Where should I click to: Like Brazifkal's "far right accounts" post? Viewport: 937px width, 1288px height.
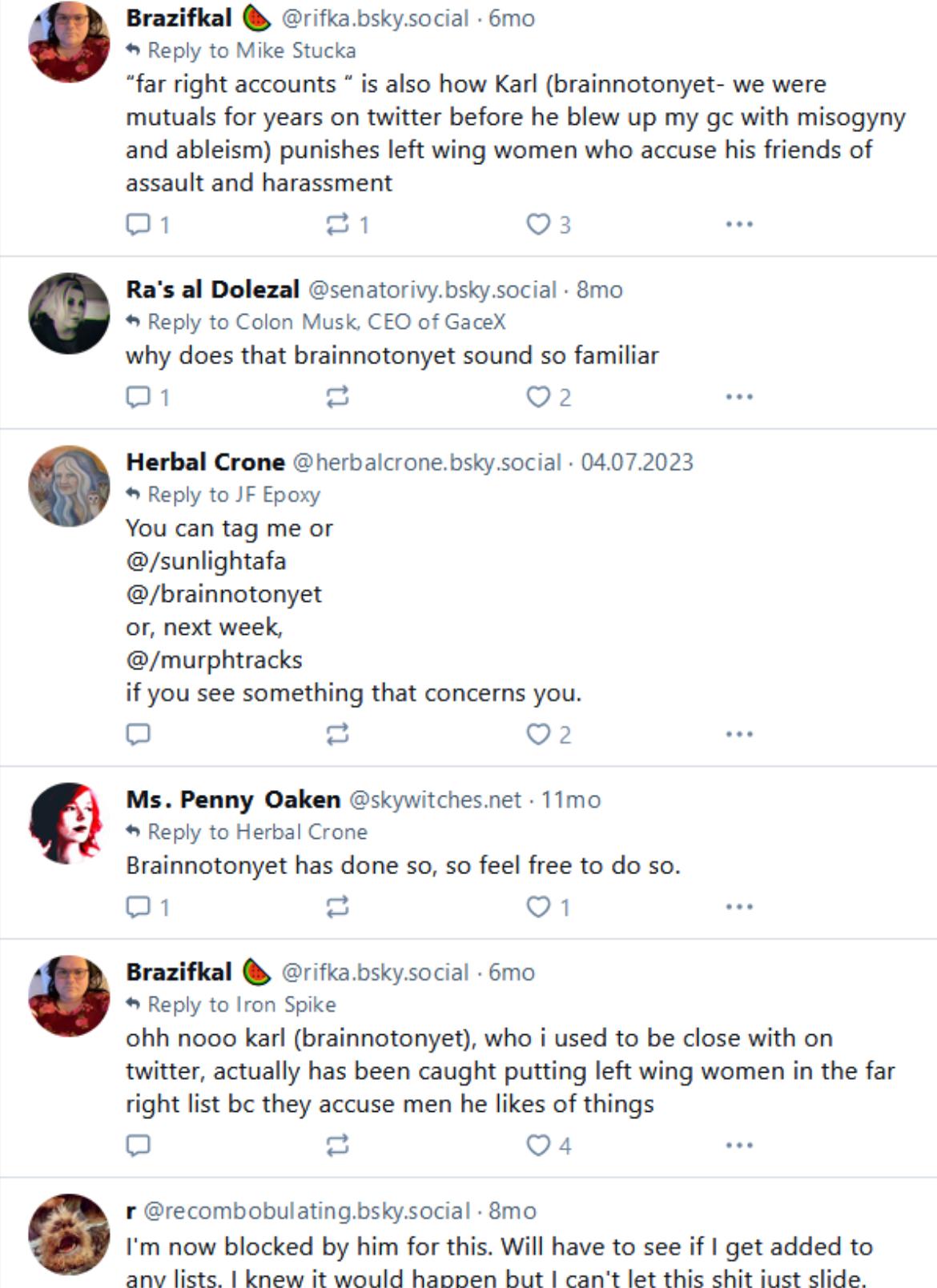tap(537, 224)
